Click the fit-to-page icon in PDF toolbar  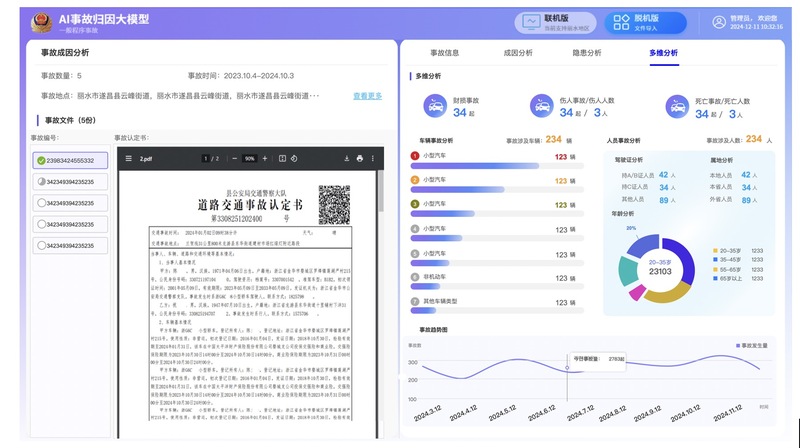[x=282, y=159]
